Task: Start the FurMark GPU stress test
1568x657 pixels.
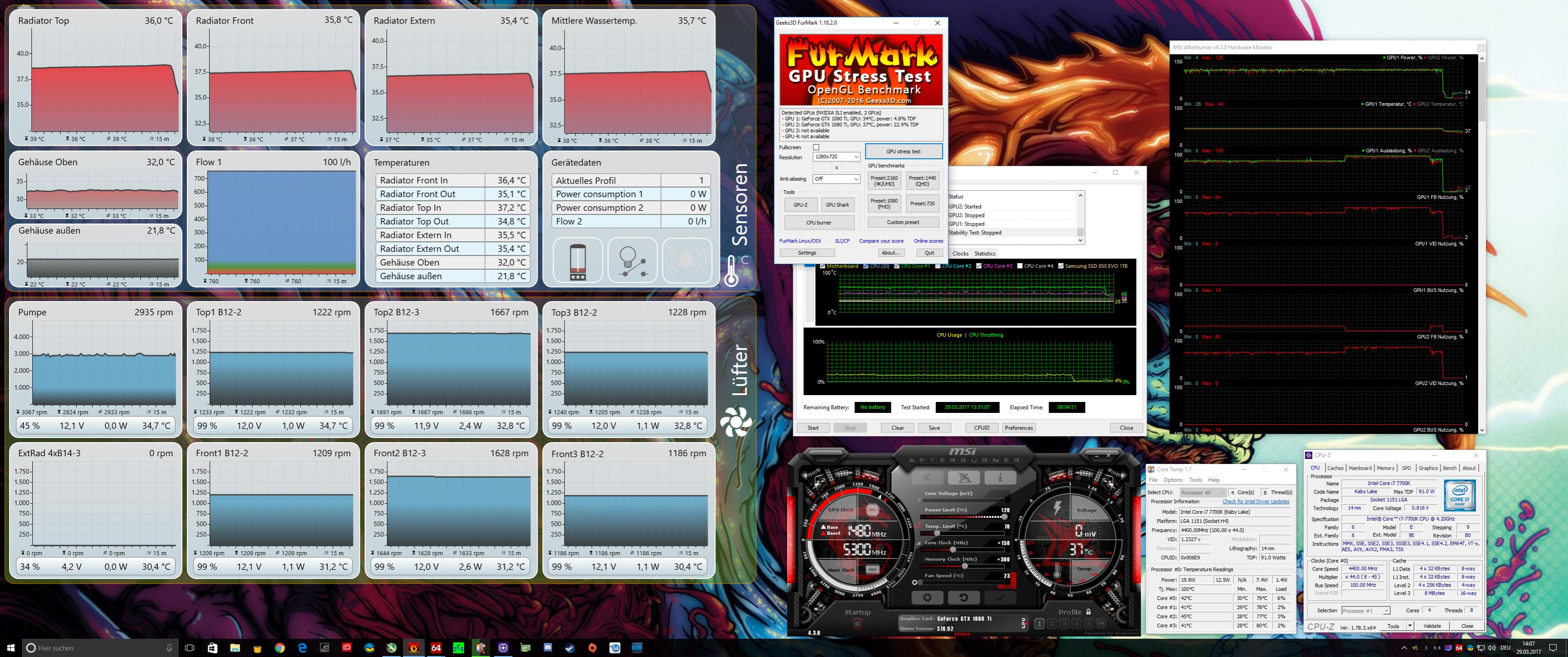Action: click(903, 151)
